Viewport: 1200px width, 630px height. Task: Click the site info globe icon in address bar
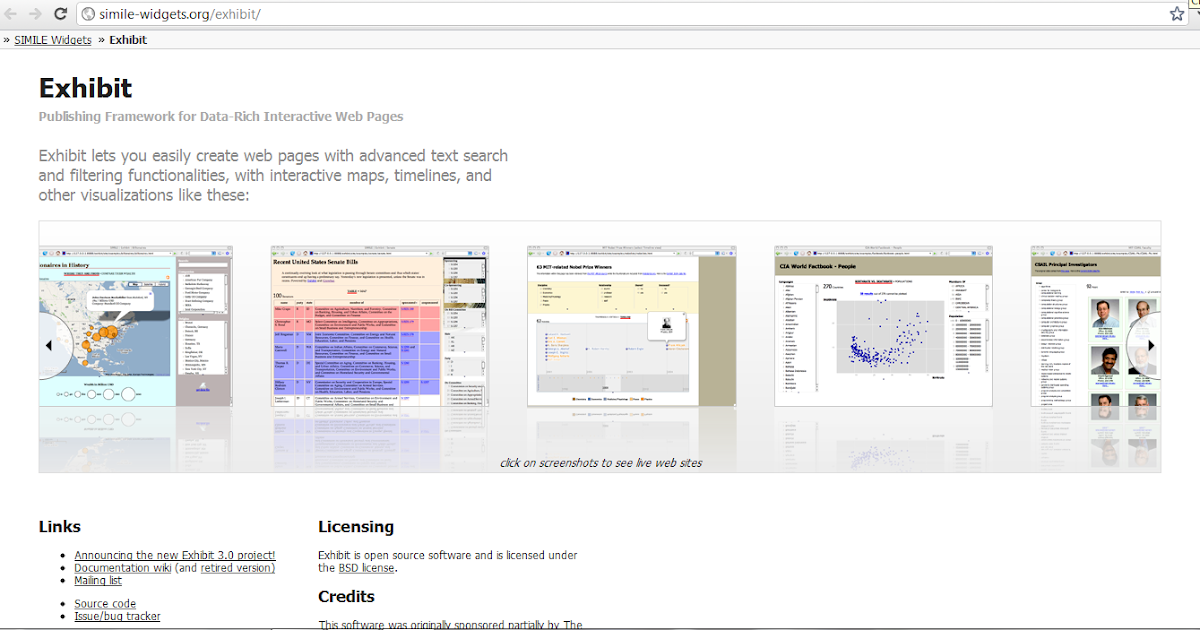(x=88, y=14)
